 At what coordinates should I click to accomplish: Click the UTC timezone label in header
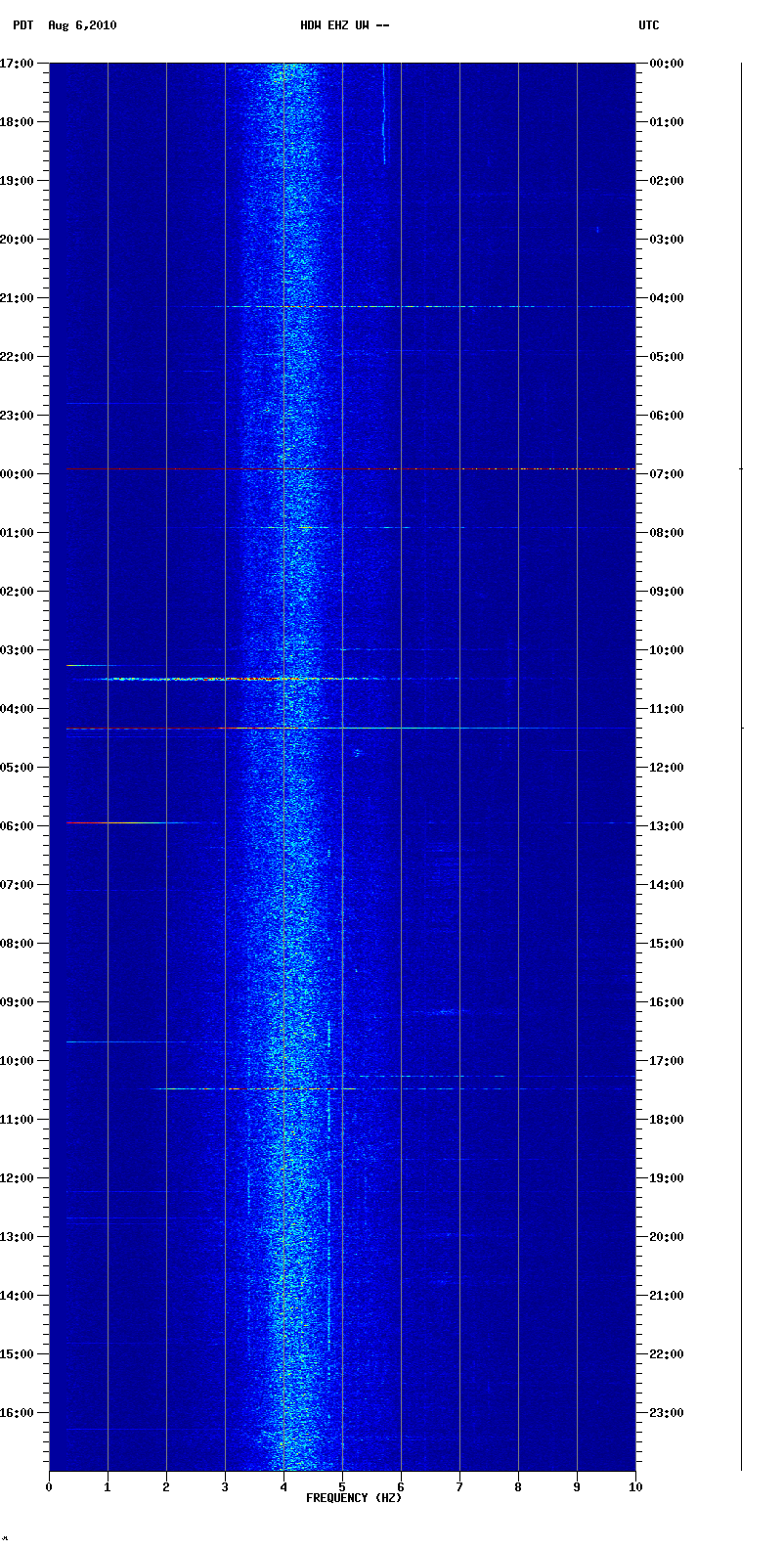(x=649, y=25)
